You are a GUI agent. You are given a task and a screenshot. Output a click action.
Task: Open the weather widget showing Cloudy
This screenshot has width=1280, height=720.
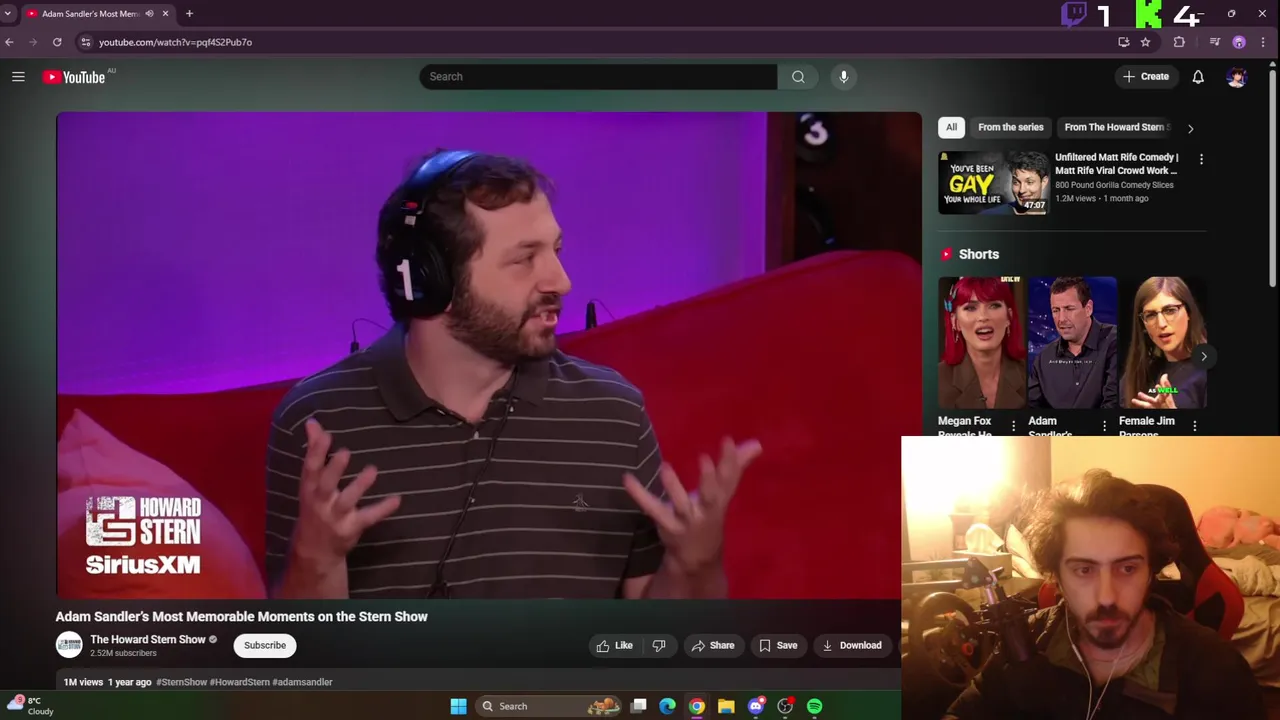coord(30,706)
